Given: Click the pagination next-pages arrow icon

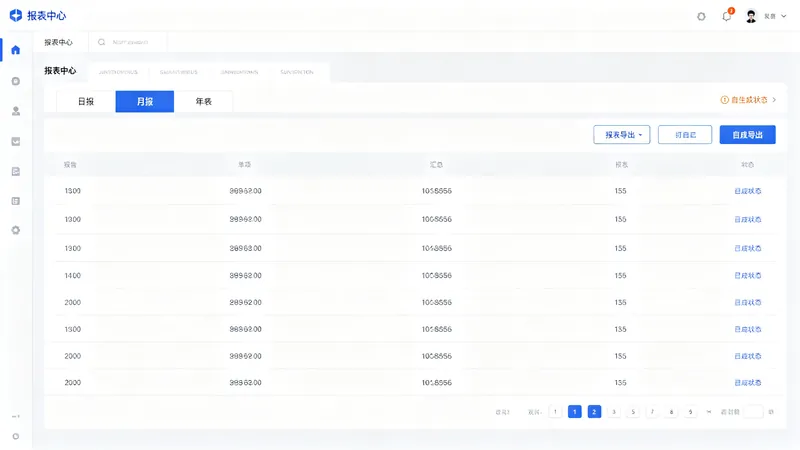Looking at the screenshot, I should point(709,412).
